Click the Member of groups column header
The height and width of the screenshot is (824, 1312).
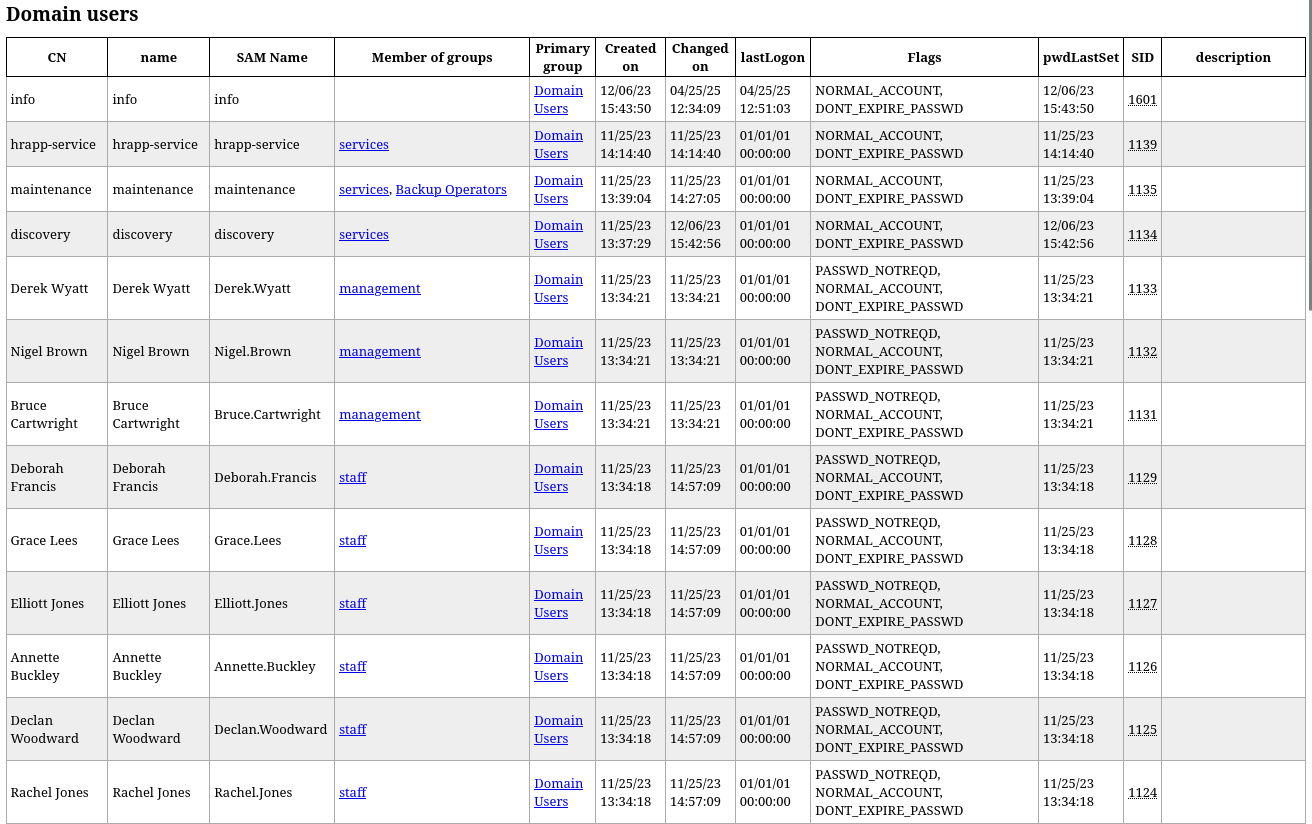[432, 57]
